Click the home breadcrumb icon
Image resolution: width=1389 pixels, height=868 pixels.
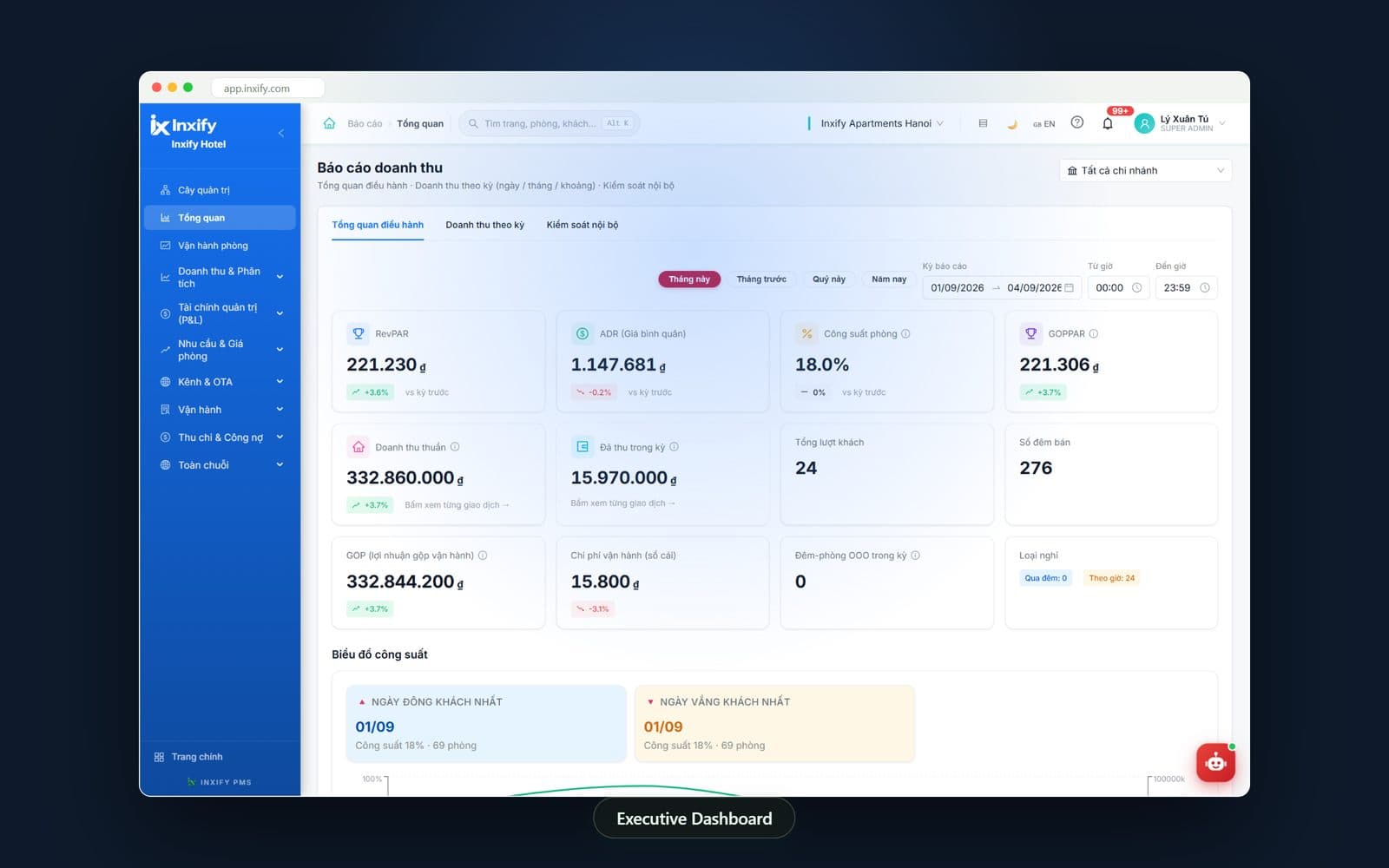pos(329,123)
